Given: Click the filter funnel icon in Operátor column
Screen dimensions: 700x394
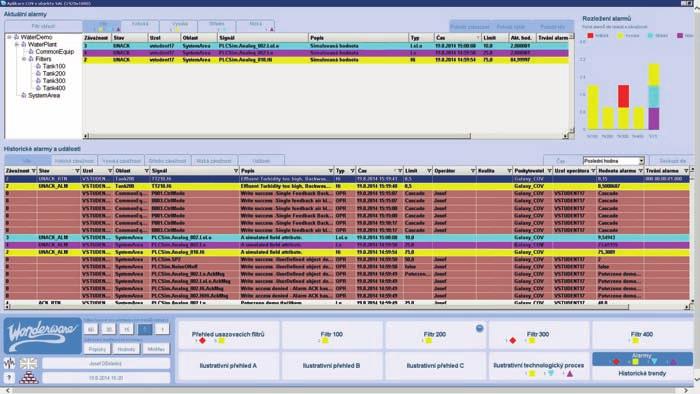Looking at the screenshot, I should pos(472,171).
